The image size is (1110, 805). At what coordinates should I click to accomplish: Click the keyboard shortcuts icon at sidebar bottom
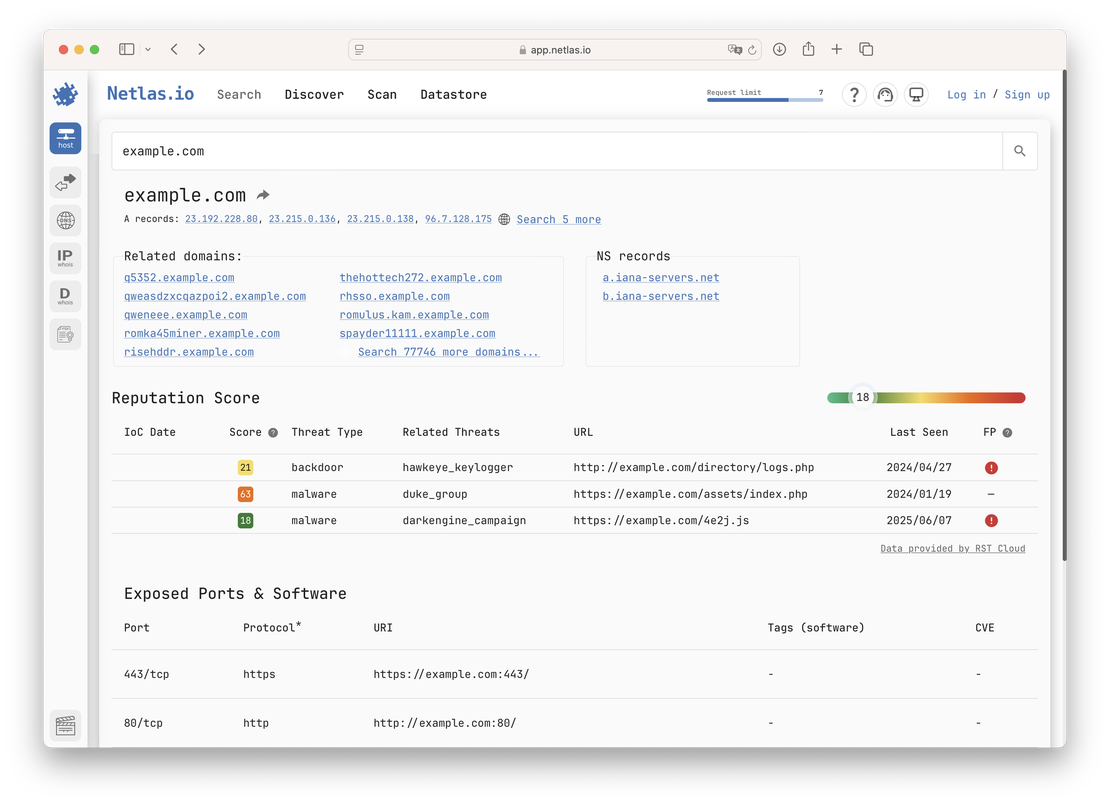(65, 725)
